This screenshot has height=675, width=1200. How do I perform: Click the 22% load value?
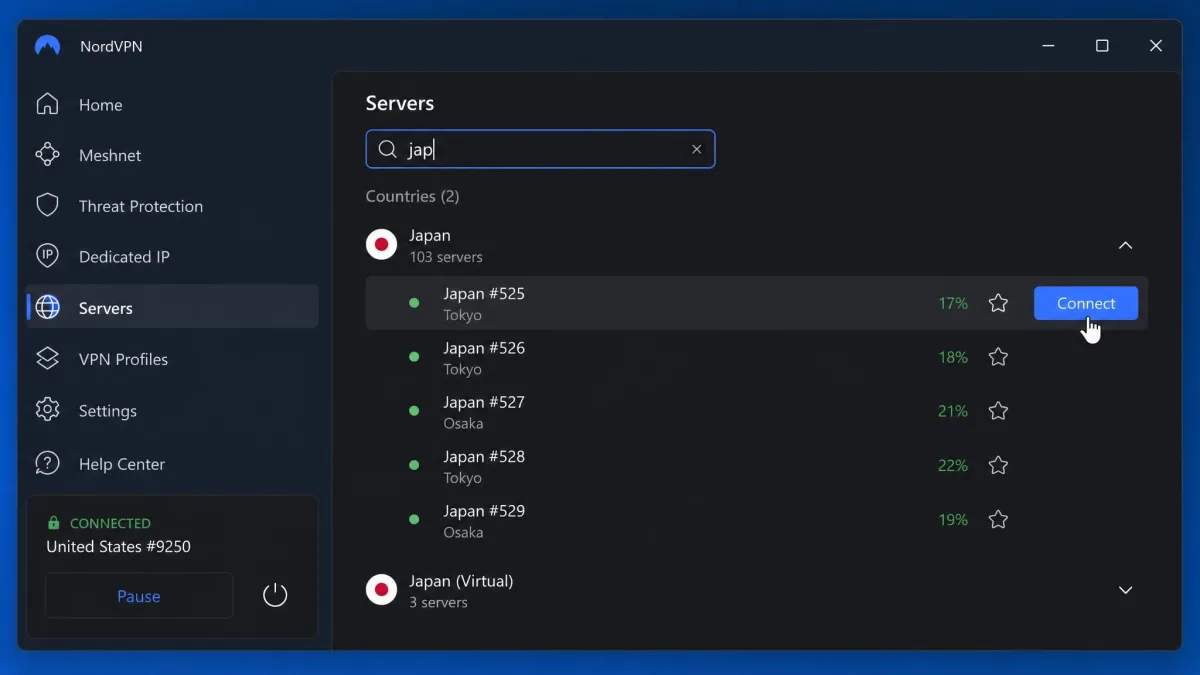coord(953,465)
